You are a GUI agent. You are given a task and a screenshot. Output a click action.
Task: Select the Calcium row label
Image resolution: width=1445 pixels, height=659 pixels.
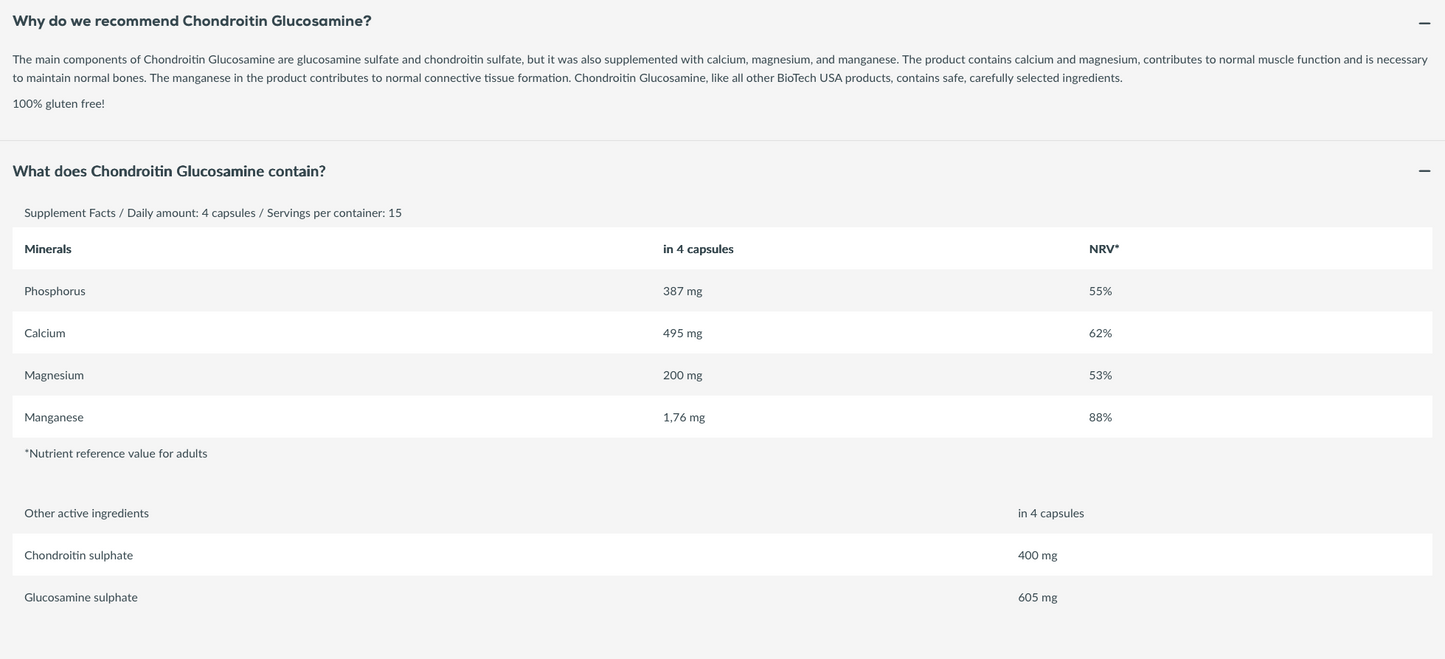pos(45,333)
